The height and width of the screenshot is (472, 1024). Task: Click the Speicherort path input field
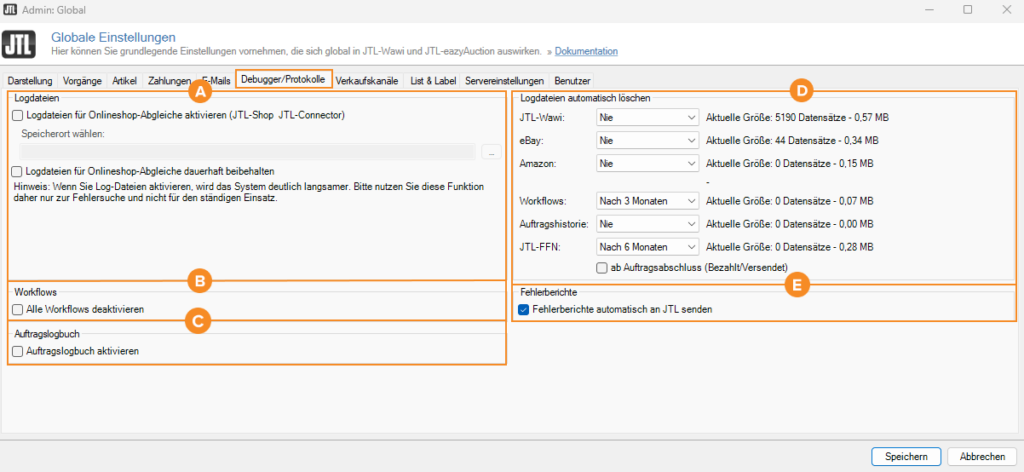[x=247, y=152]
